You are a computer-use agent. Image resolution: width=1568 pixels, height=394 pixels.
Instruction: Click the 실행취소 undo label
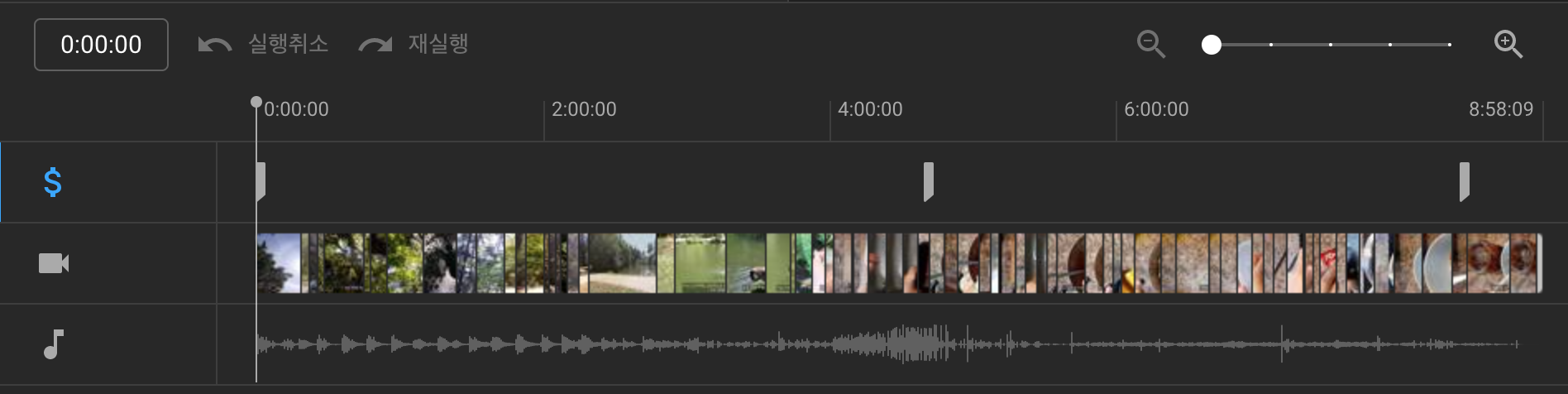tap(289, 44)
